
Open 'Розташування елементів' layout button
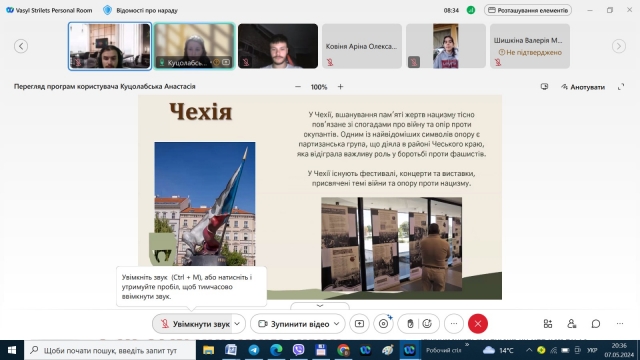(528, 10)
